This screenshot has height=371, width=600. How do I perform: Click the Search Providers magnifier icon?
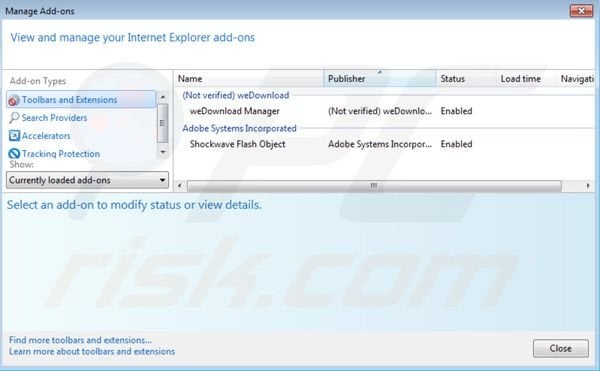pyautogui.click(x=14, y=118)
